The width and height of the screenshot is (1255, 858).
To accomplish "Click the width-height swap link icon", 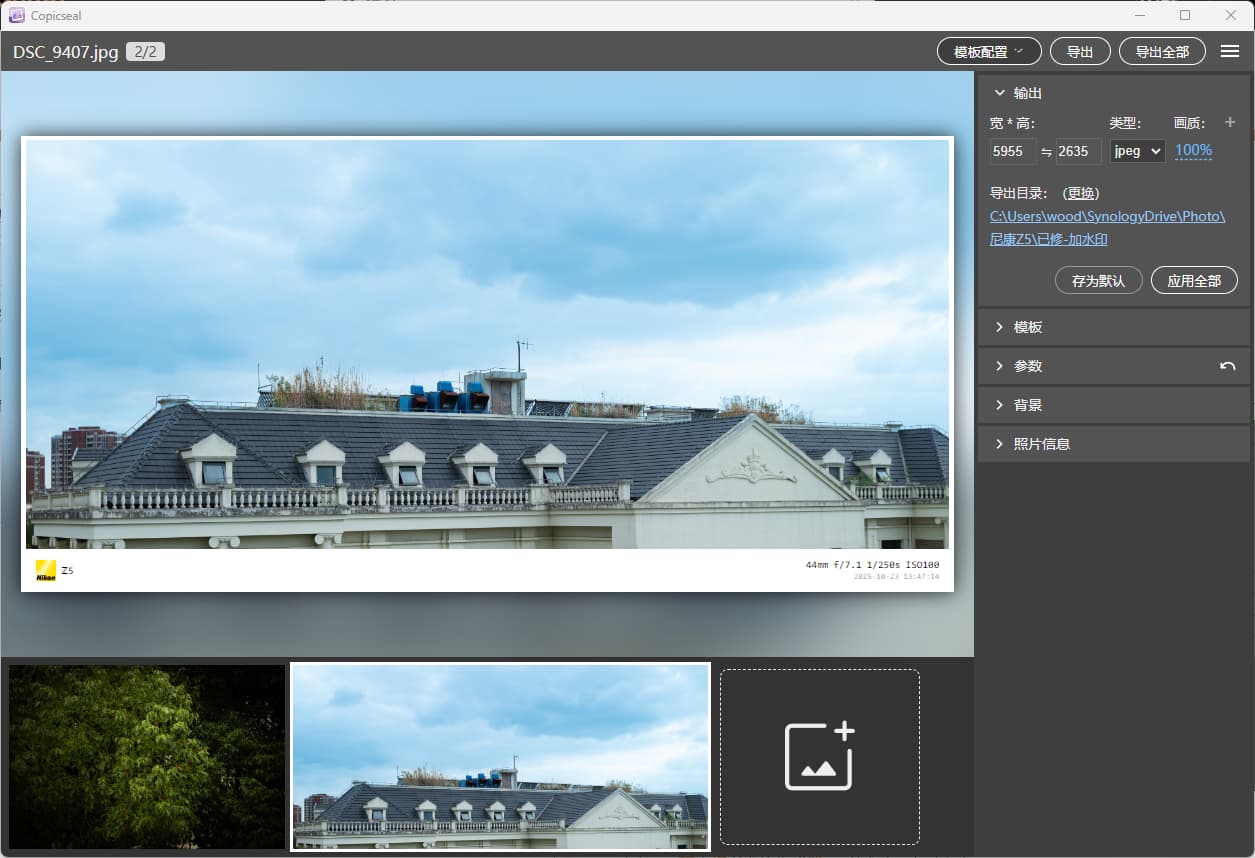I will [1047, 151].
